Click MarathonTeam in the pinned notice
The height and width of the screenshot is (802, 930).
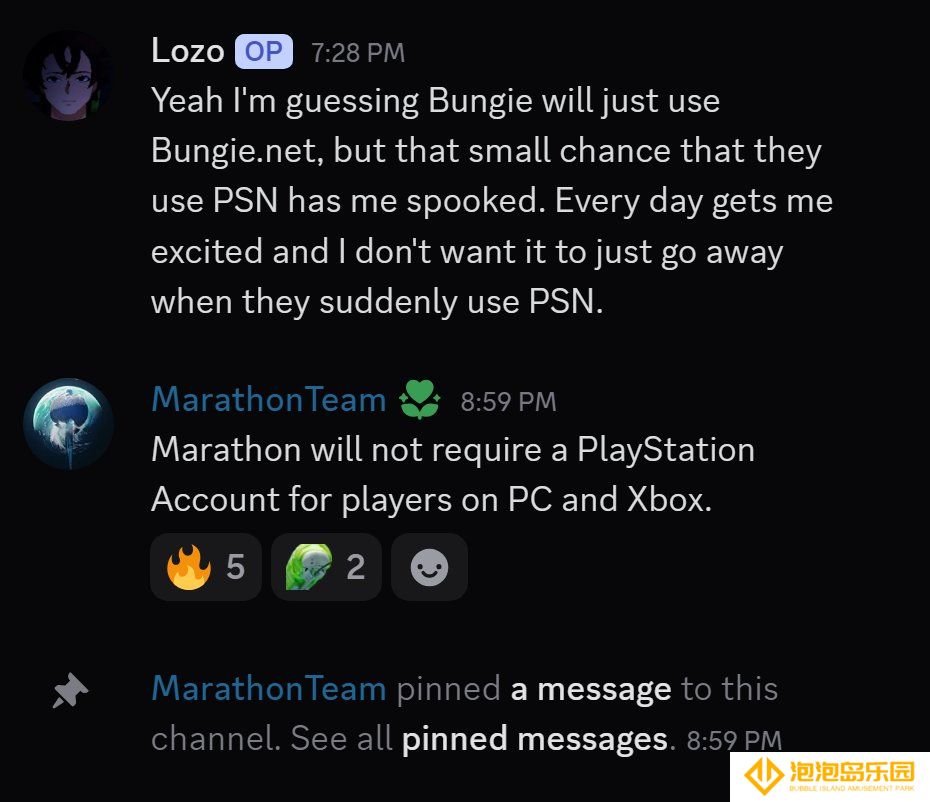(x=269, y=689)
